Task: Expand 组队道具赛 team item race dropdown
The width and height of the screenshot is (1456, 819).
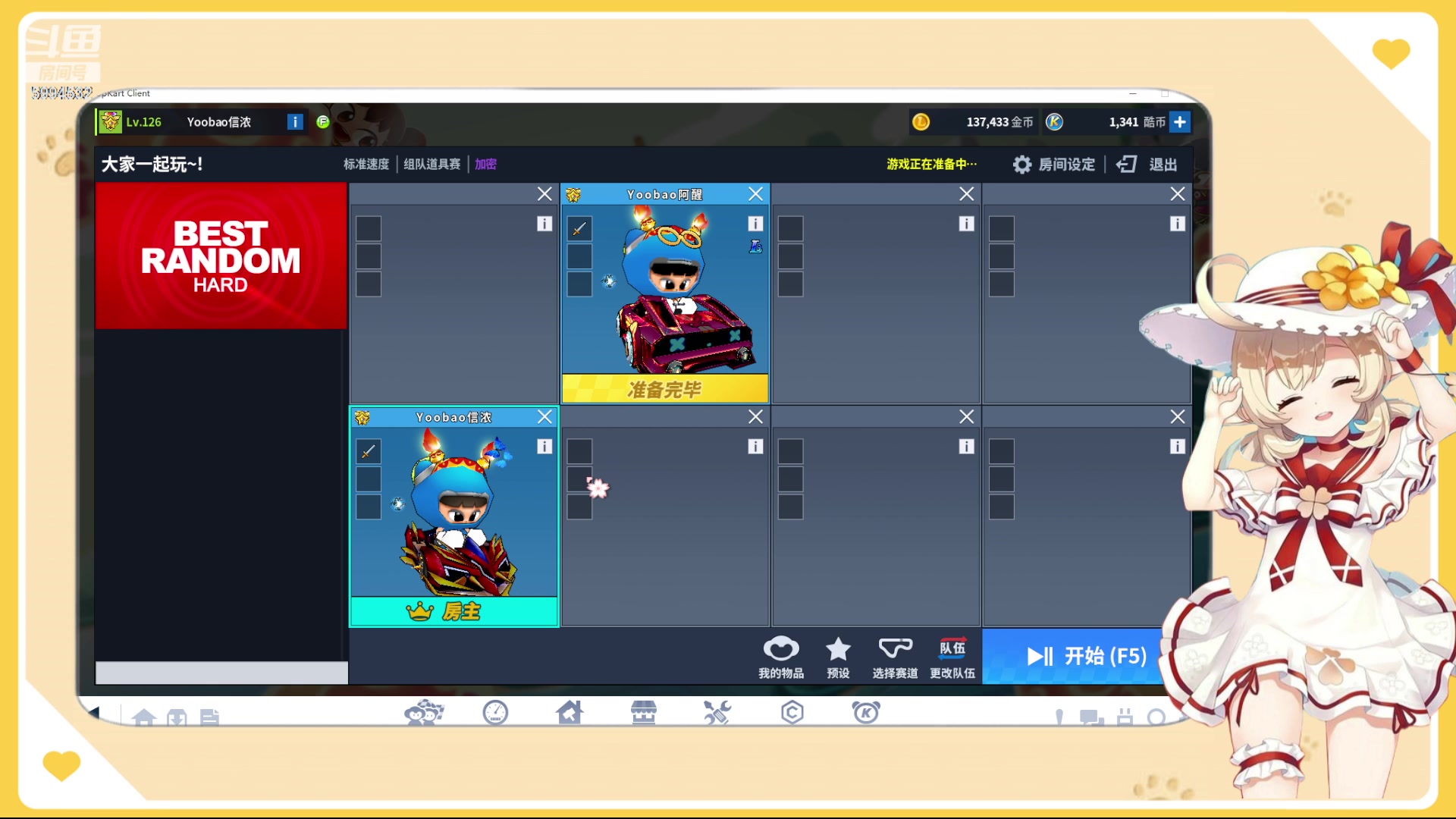Action: coord(432,164)
